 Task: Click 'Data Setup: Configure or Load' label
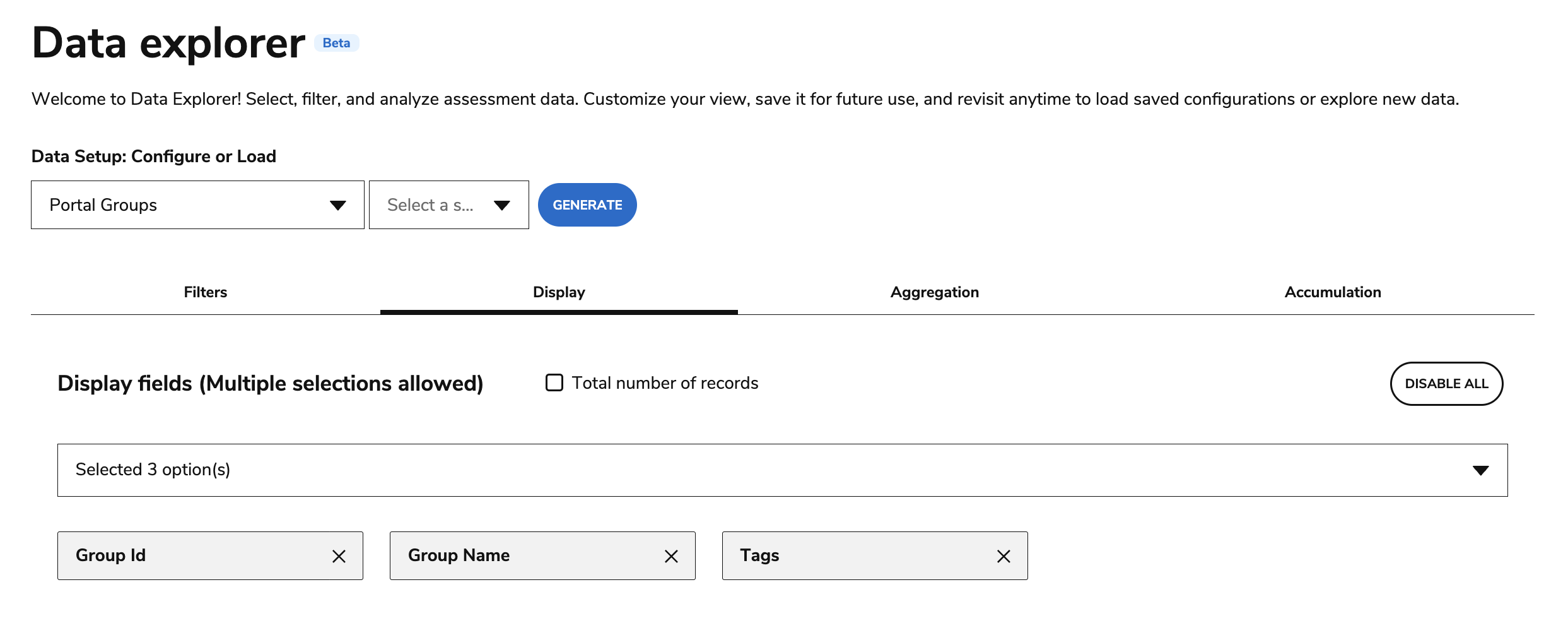[154, 157]
